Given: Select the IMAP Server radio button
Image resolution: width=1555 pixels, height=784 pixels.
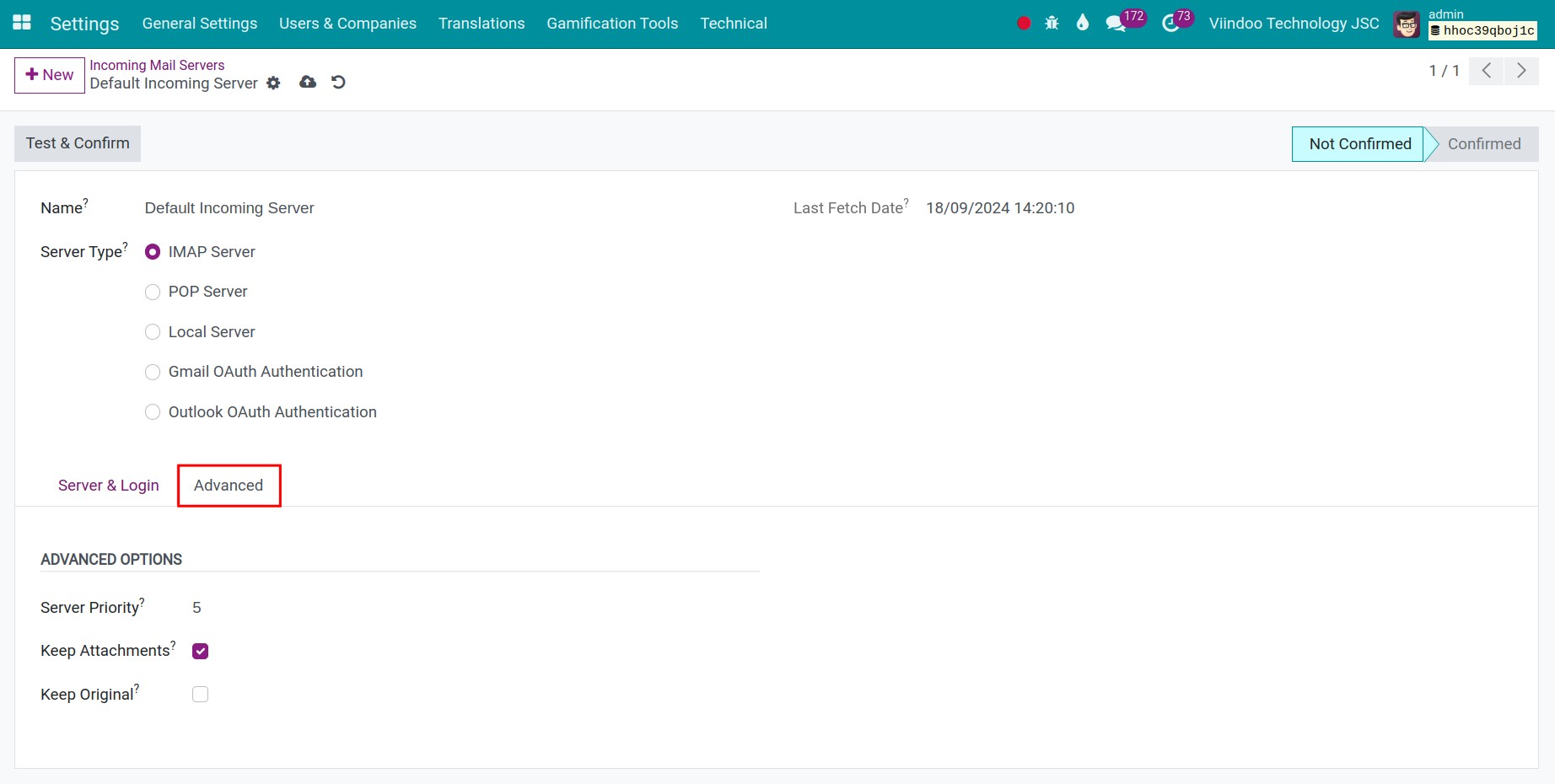Looking at the screenshot, I should pyautogui.click(x=153, y=252).
